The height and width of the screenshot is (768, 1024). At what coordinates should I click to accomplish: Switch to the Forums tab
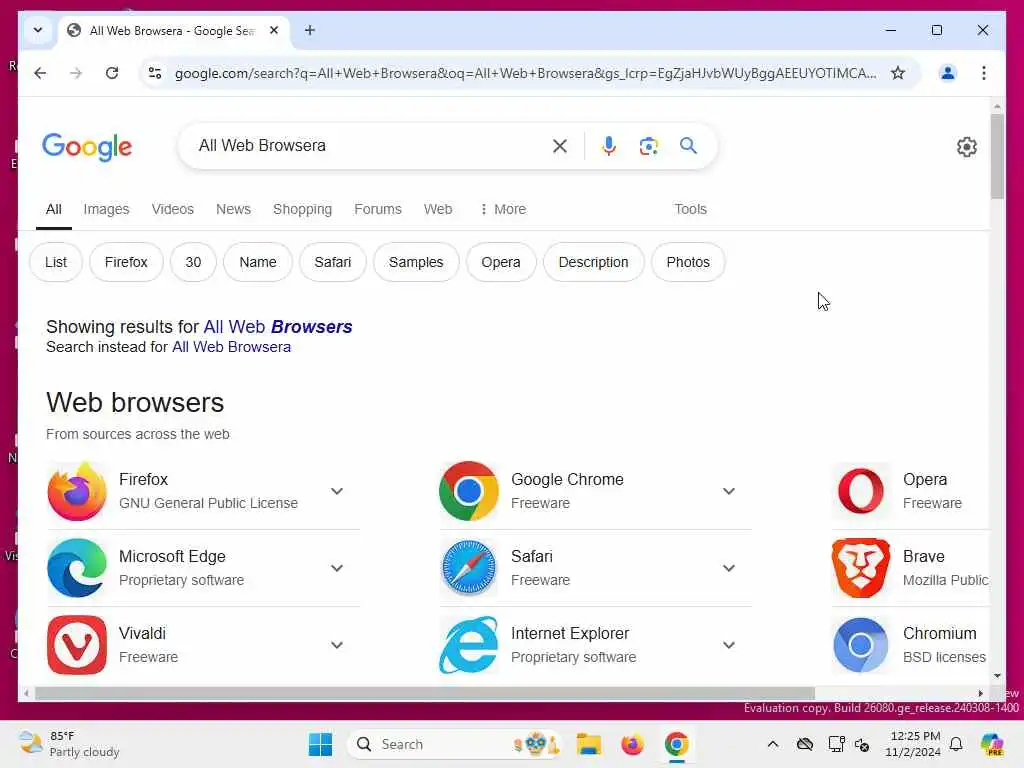point(377,209)
